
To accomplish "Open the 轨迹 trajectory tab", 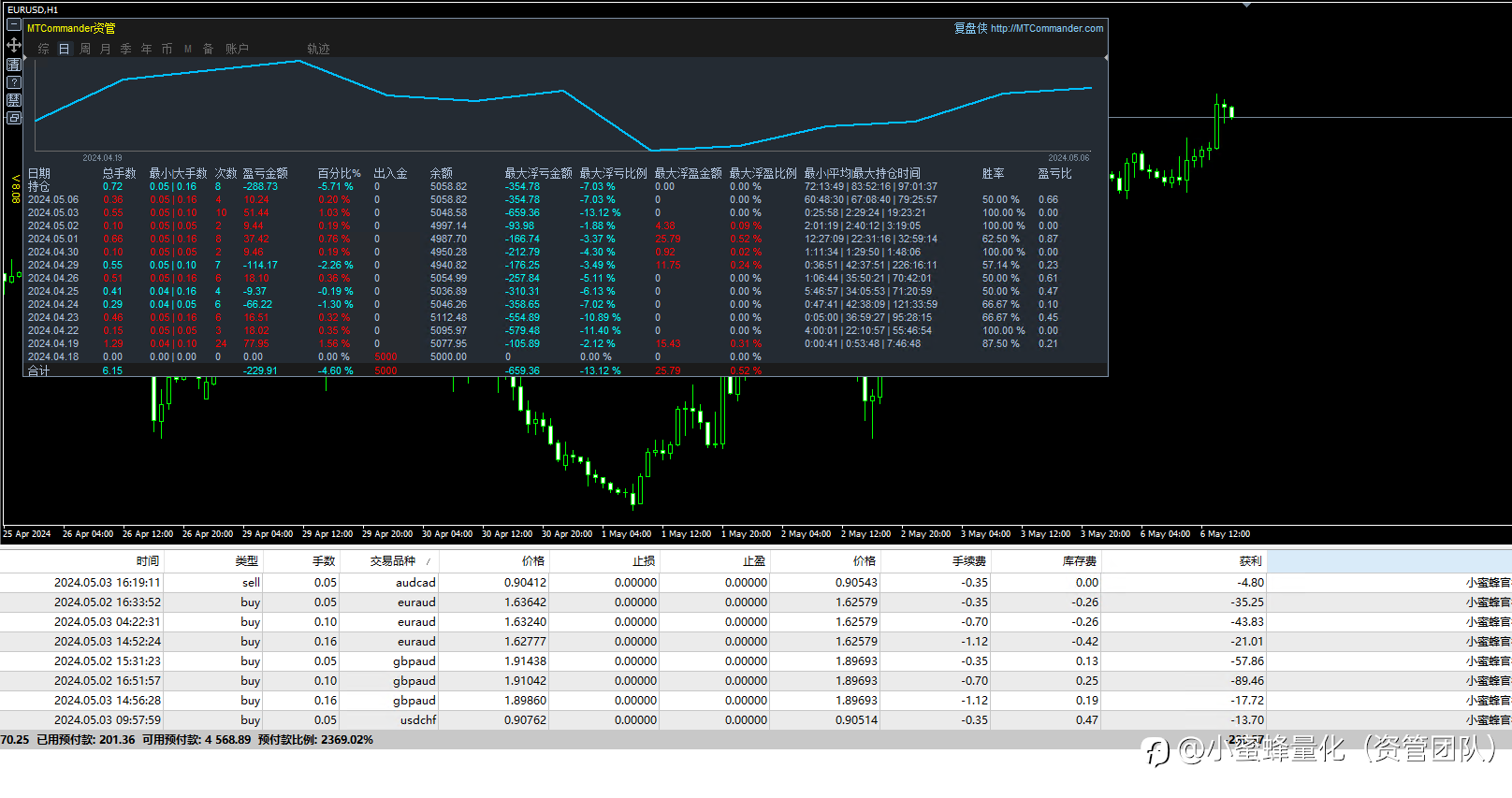I will coord(318,49).
